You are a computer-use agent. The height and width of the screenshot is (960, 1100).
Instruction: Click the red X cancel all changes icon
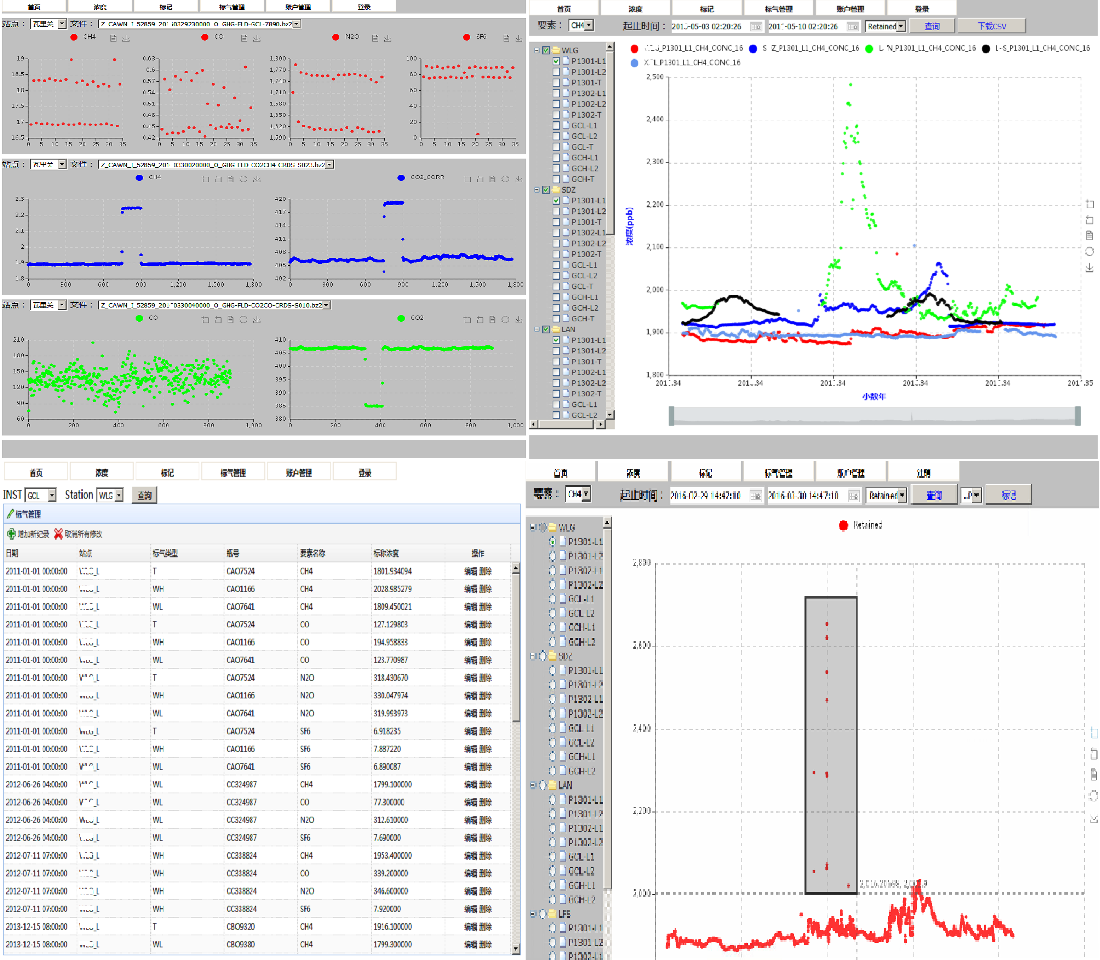pos(58,534)
